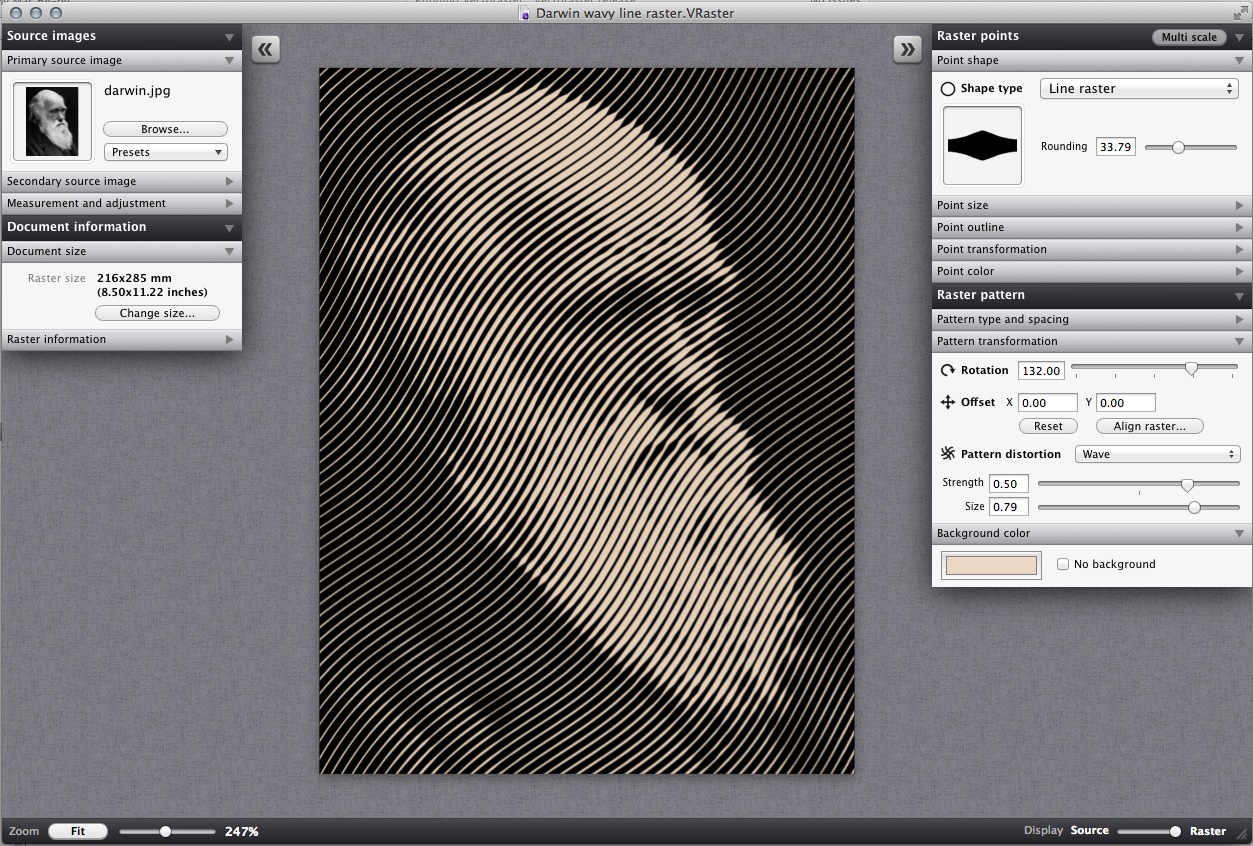Open the Presets dropdown

pyautogui.click(x=165, y=152)
